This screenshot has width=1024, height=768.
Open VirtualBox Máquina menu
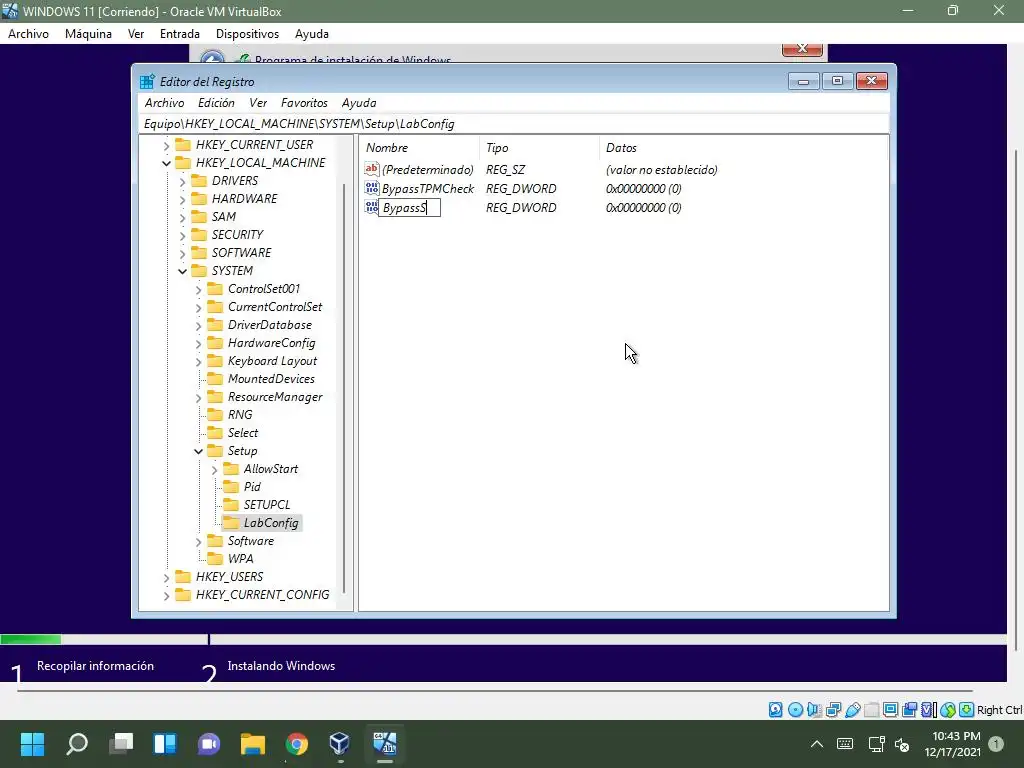coord(88,34)
